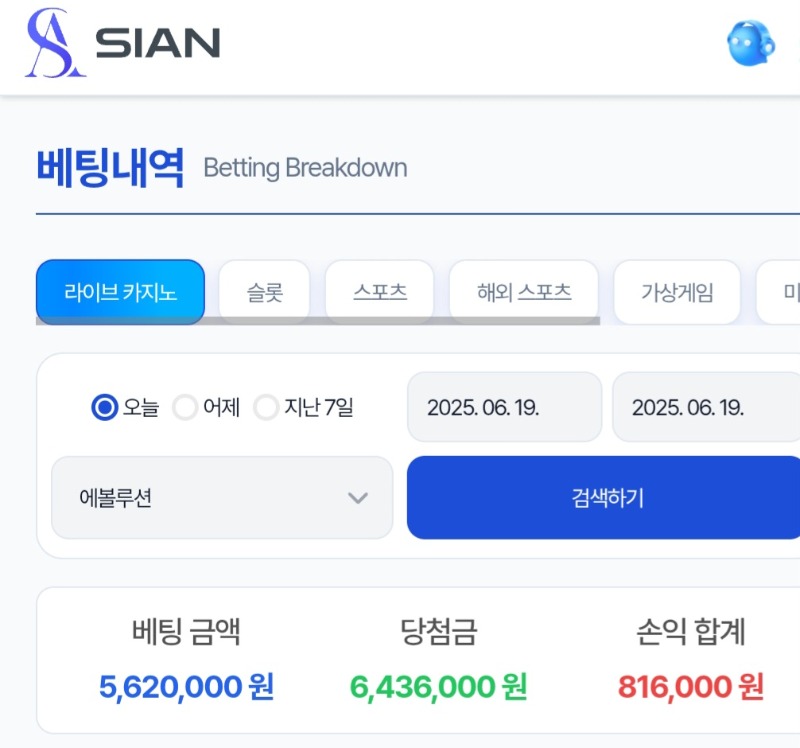The height and width of the screenshot is (748, 800).
Task: Open the end date picker field
Action: (x=706, y=407)
